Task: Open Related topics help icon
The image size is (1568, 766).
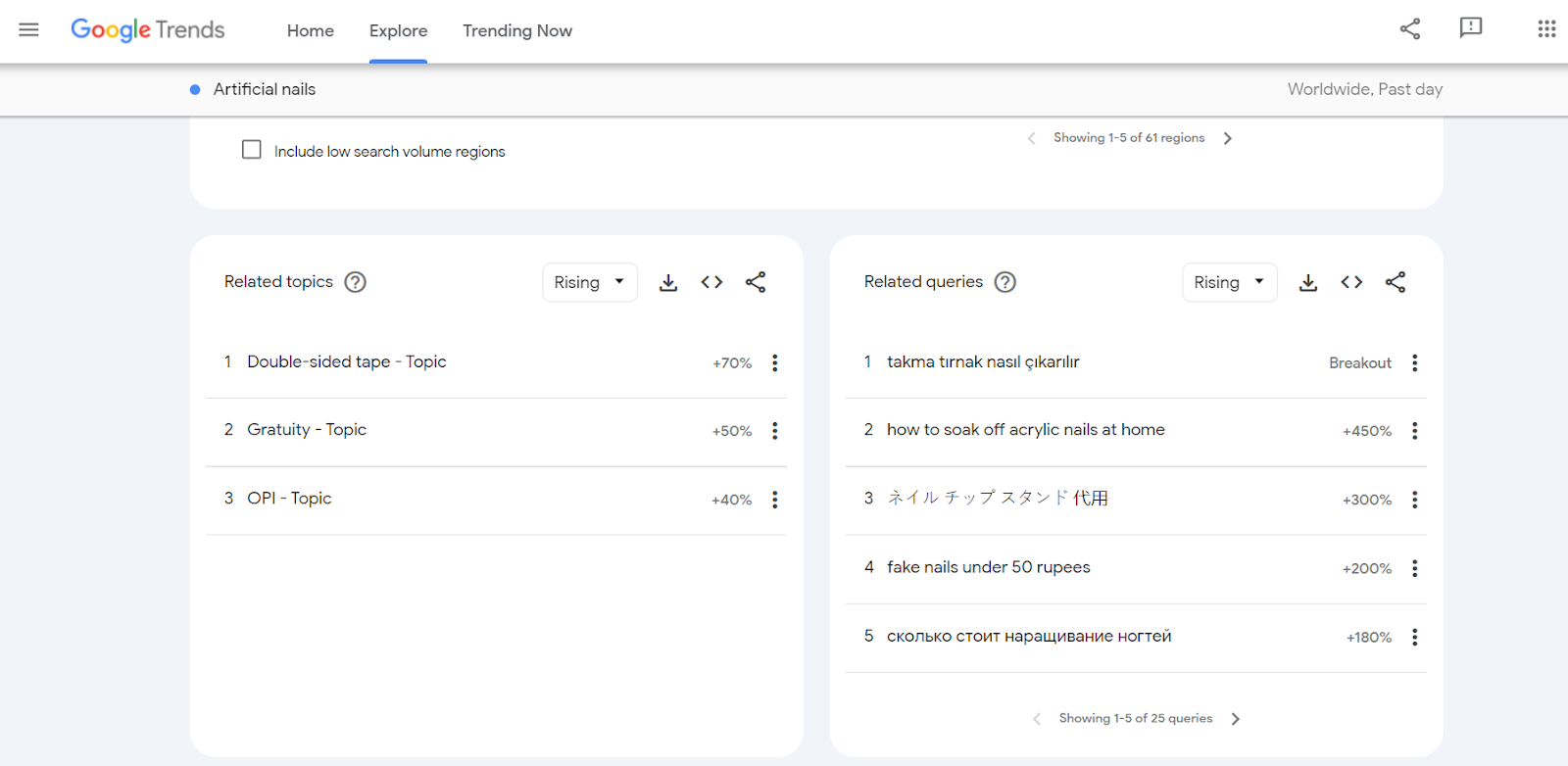Action: click(356, 282)
